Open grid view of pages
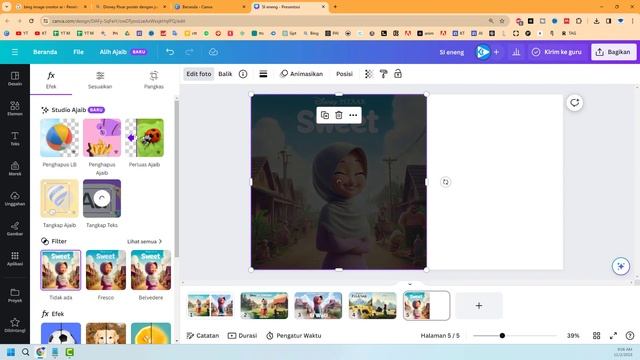The image size is (640, 360). [596, 336]
